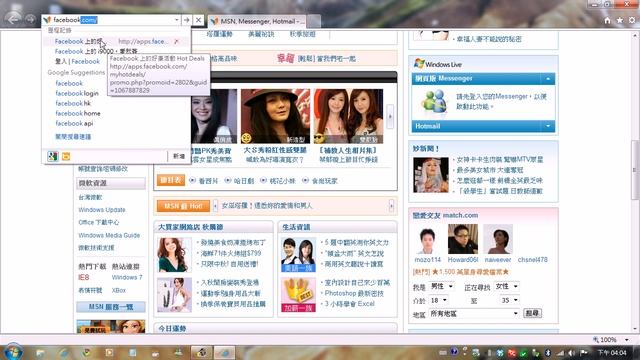
Task: Click the volume speaker tray icon
Action: (x=572, y=353)
